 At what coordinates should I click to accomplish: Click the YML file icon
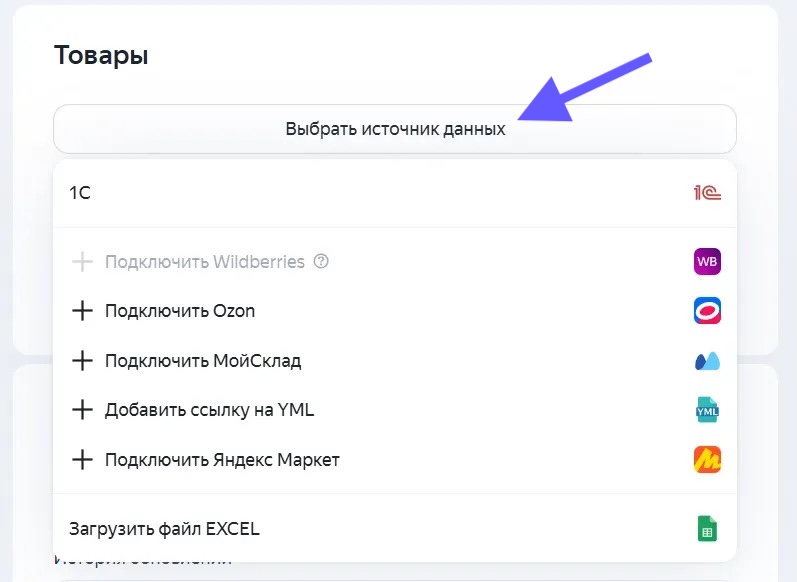tap(707, 410)
